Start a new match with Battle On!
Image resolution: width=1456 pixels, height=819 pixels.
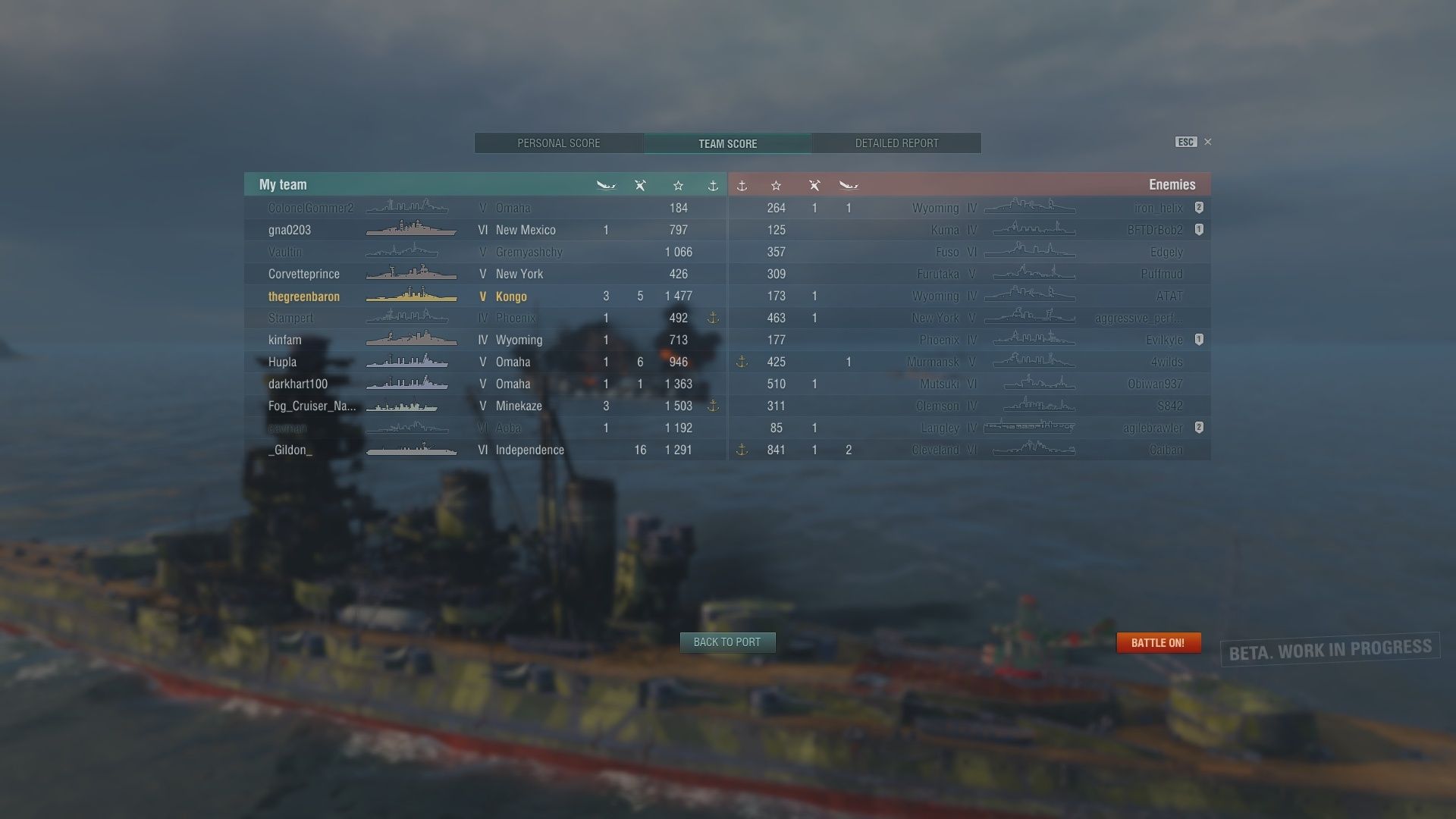click(1158, 642)
